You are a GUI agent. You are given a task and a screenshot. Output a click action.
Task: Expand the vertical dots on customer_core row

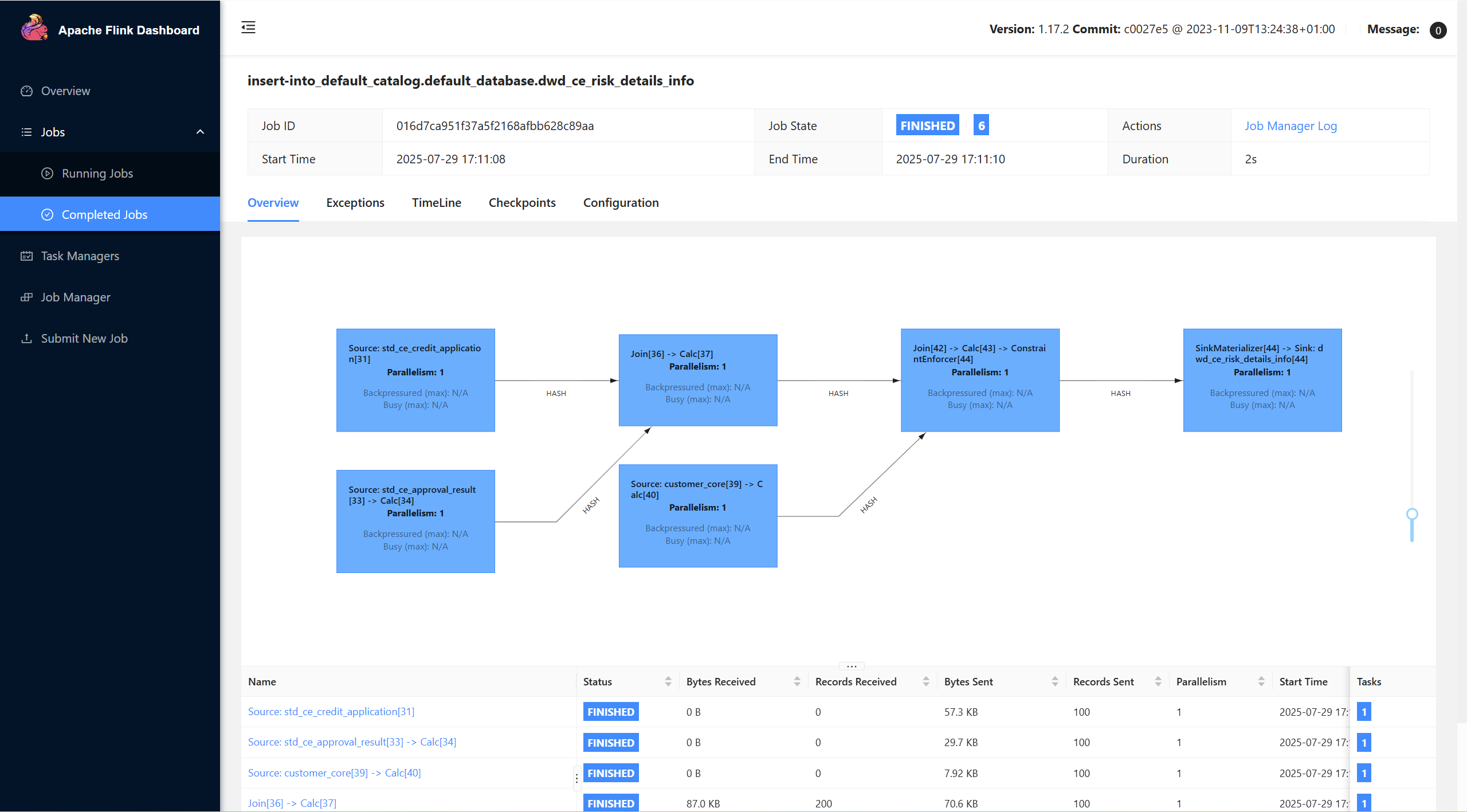(576, 778)
